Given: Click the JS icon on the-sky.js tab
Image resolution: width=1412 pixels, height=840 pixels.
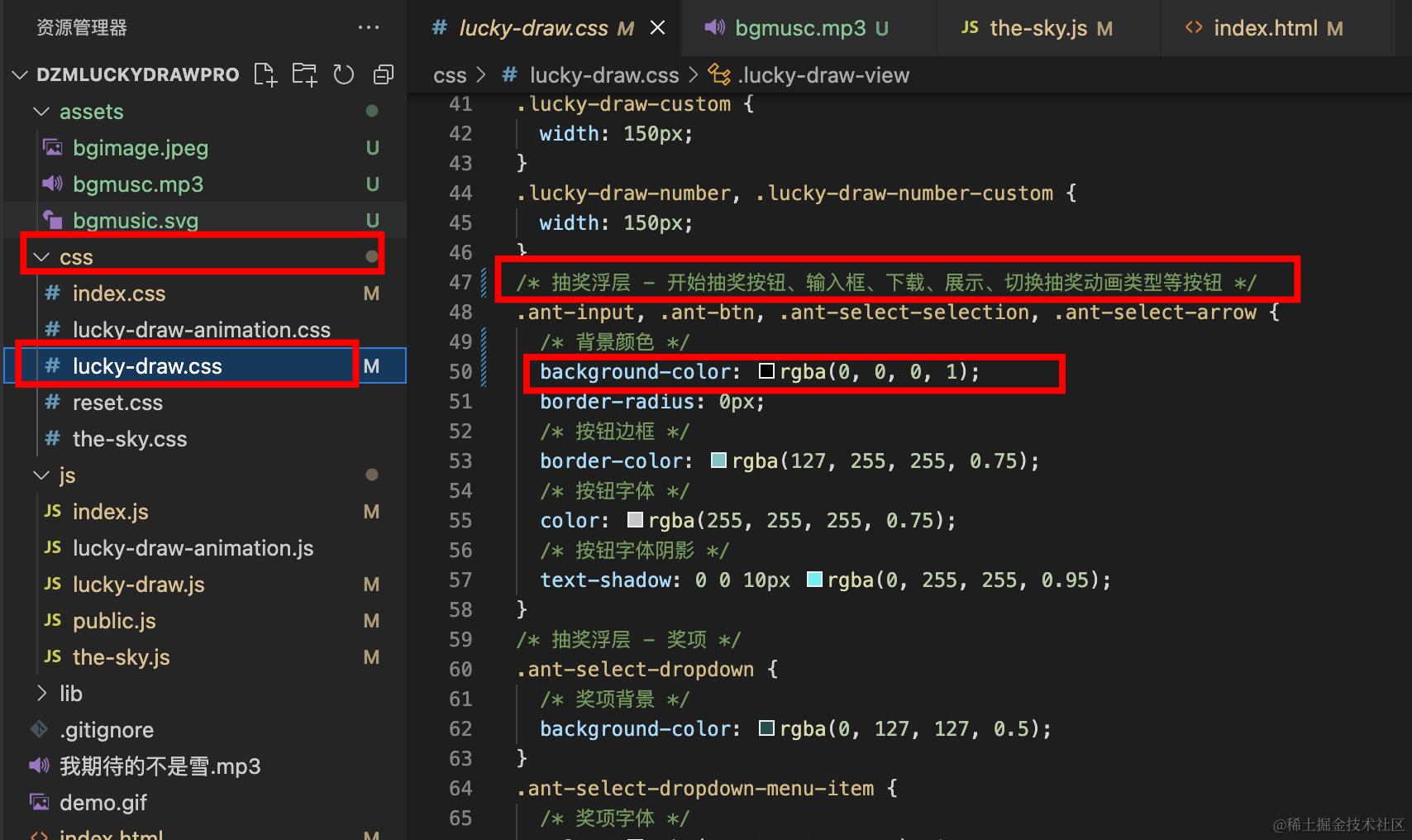Looking at the screenshot, I should (970, 27).
